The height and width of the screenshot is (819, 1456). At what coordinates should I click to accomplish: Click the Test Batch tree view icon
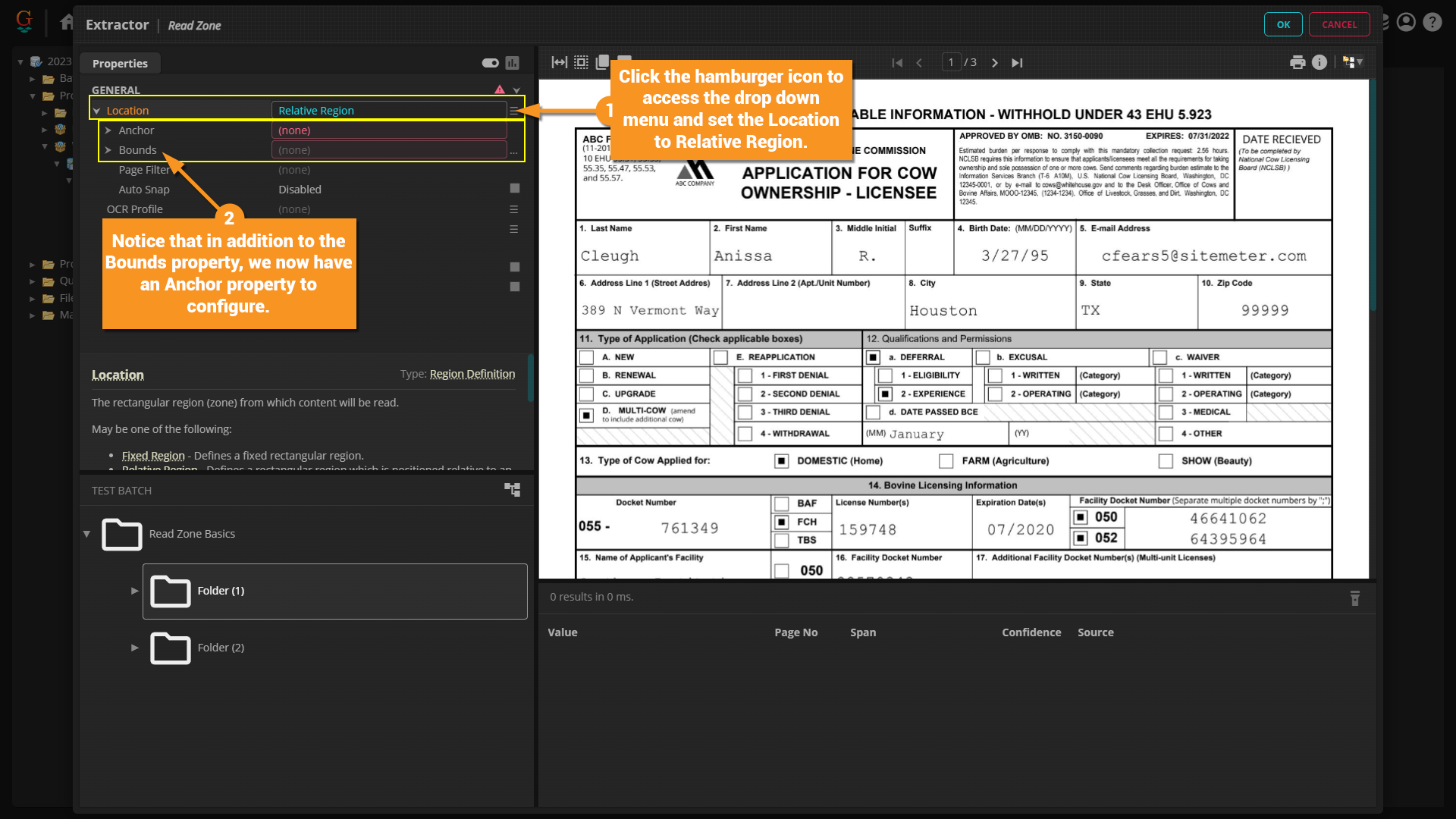point(513,490)
